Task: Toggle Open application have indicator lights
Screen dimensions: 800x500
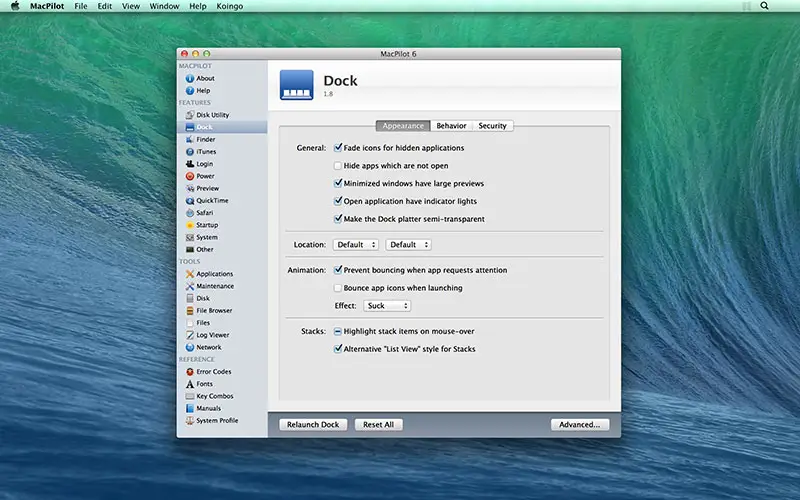Action: click(x=338, y=201)
